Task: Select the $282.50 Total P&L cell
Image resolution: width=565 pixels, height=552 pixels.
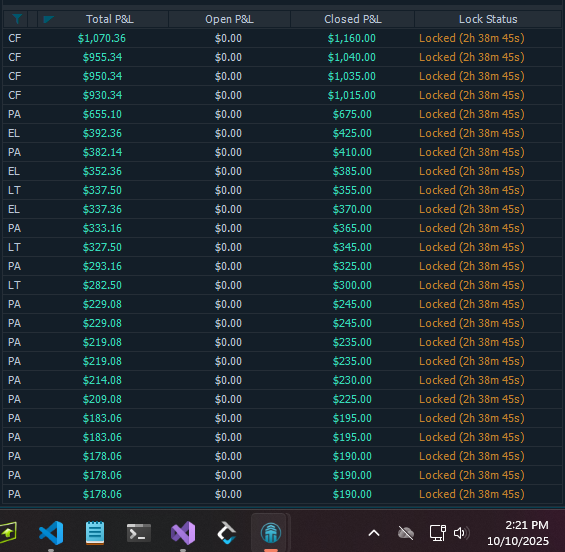Action: pyautogui.click(x=102, y=285)
